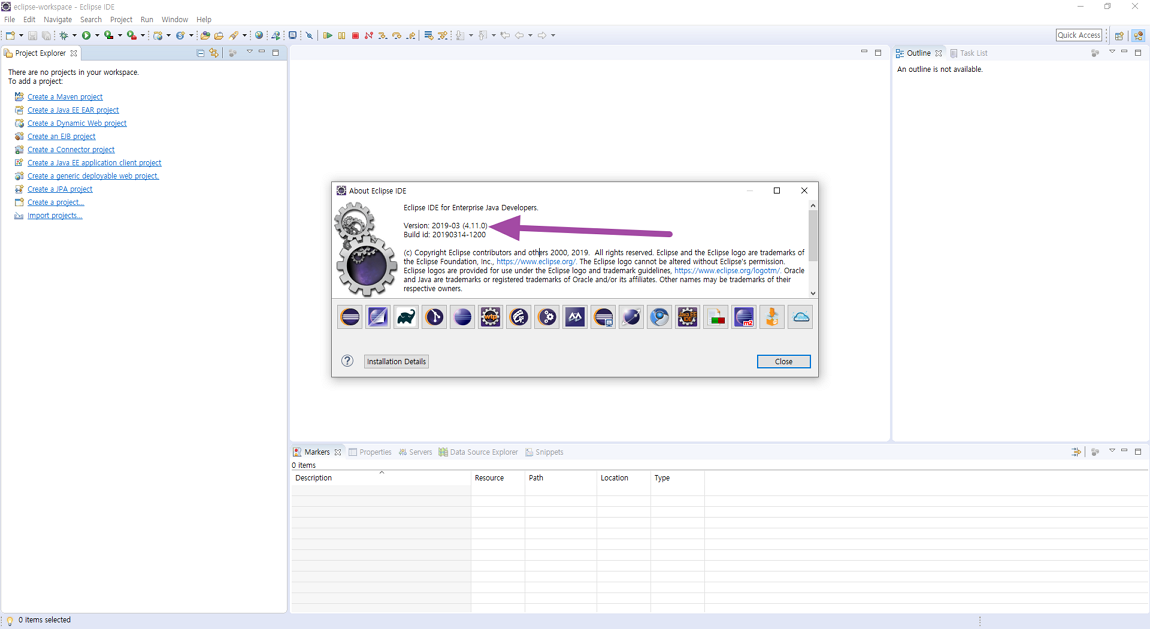Select the WTP gear plug-in icon
Image resolution: width=1150 pixels, height=629 pixels.
pos(491,317)
